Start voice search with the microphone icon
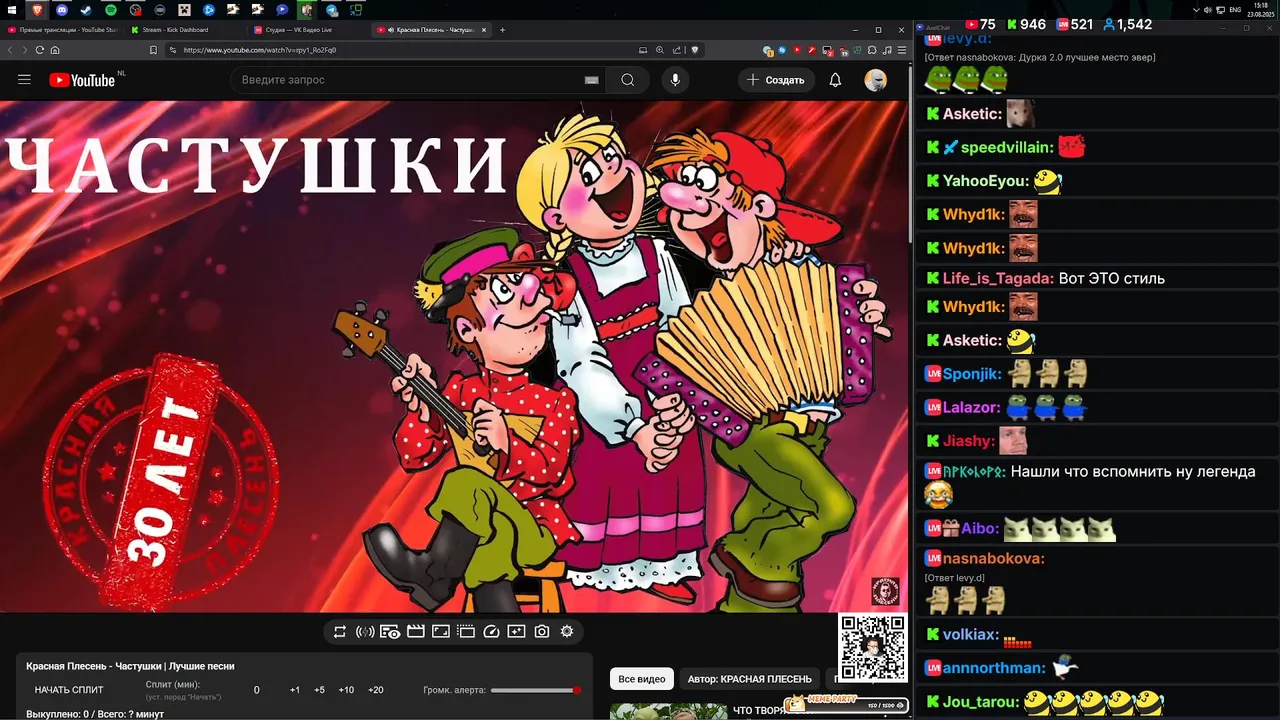Image resolution: width=1280 pixels, height=720 pixels. pyautogui.click(x=675, y=80)
